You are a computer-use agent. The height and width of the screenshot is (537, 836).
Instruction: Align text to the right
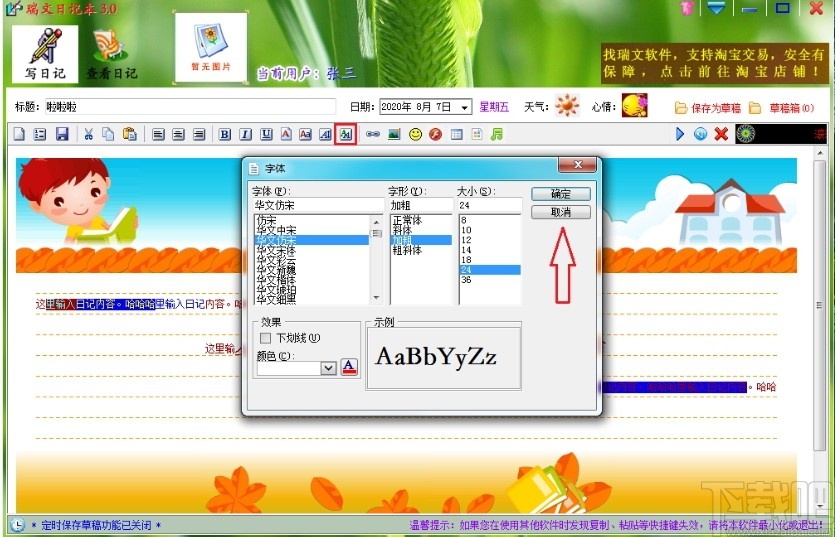(x=199, y=134)
